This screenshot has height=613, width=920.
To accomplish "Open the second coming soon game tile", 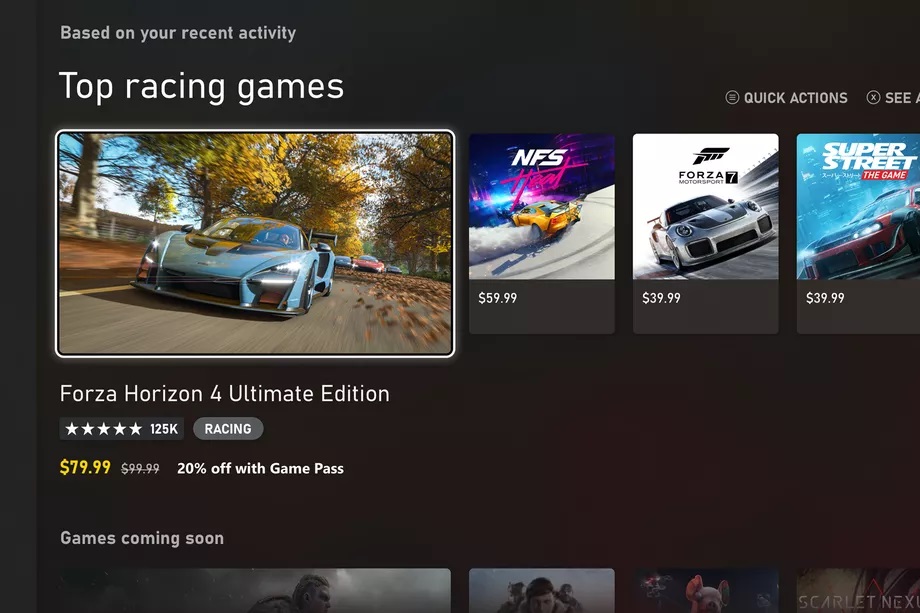I will [x=542, y=591].
